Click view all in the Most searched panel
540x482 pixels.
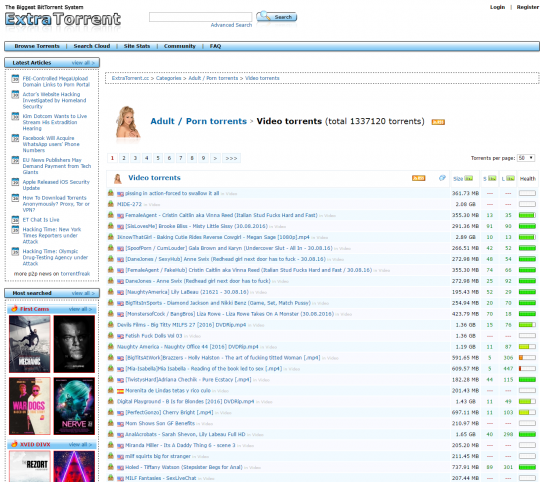click(83, 293)
